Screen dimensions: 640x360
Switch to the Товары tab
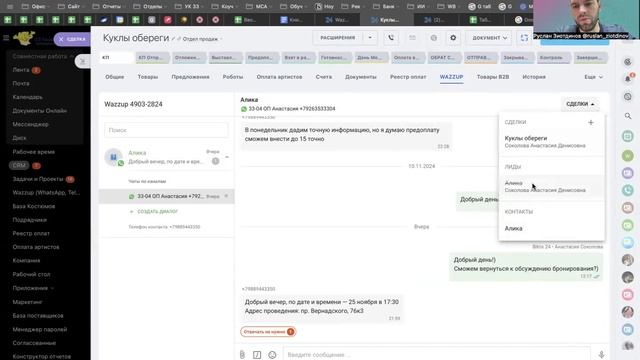[148, 77]
